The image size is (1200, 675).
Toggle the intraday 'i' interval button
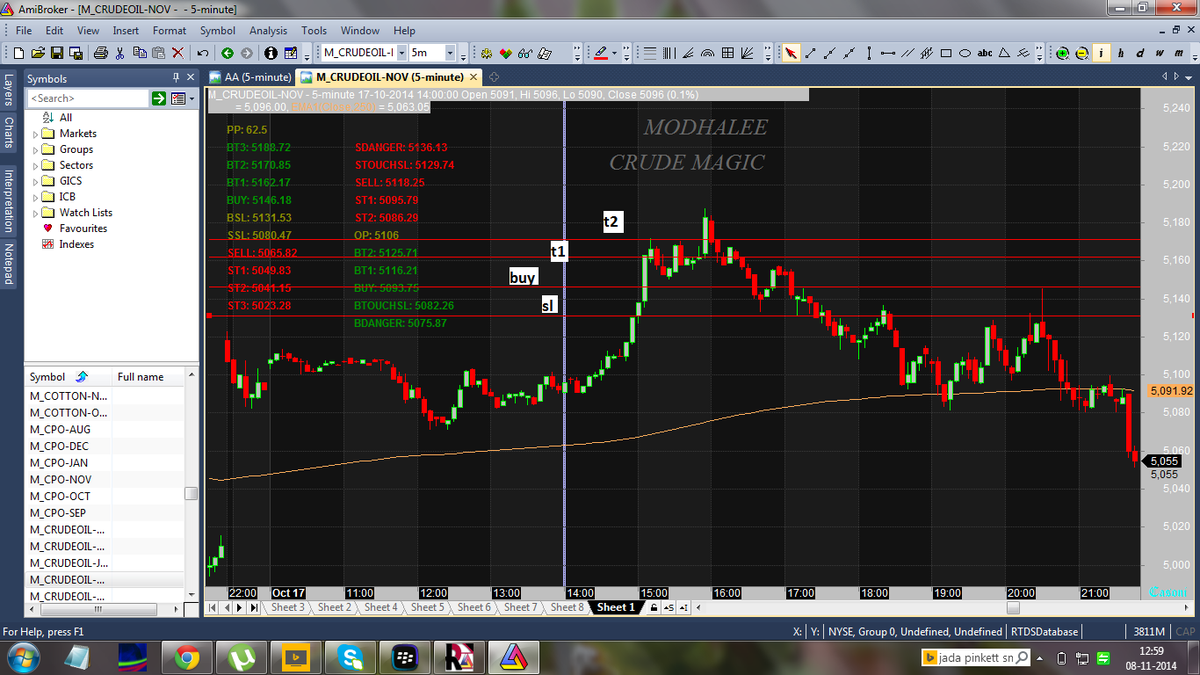pos(1101,53)
